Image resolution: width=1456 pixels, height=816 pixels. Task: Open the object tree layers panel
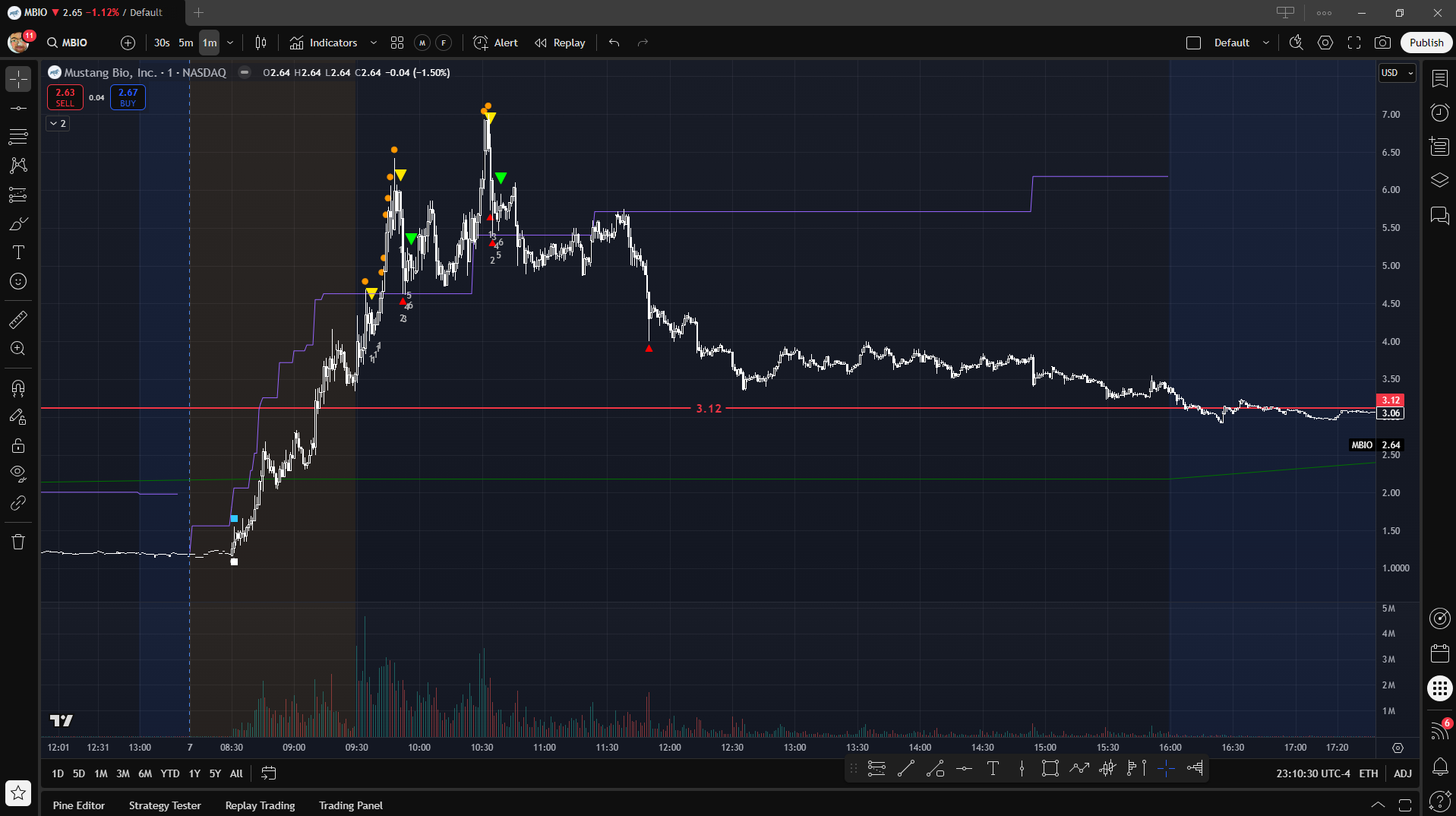pyautogui.click(x=1439, y=180)
